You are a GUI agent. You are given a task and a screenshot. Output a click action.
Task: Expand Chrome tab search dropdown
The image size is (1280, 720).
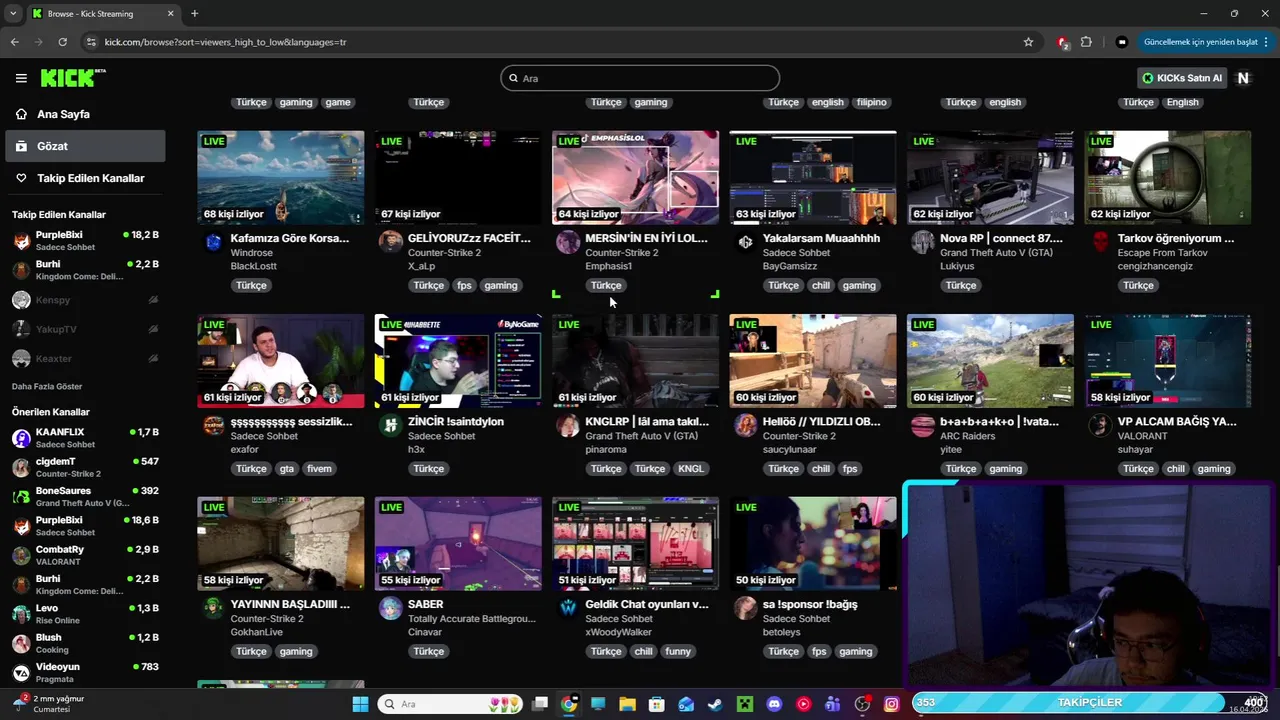pyautogui.click(x=13, y=13)
